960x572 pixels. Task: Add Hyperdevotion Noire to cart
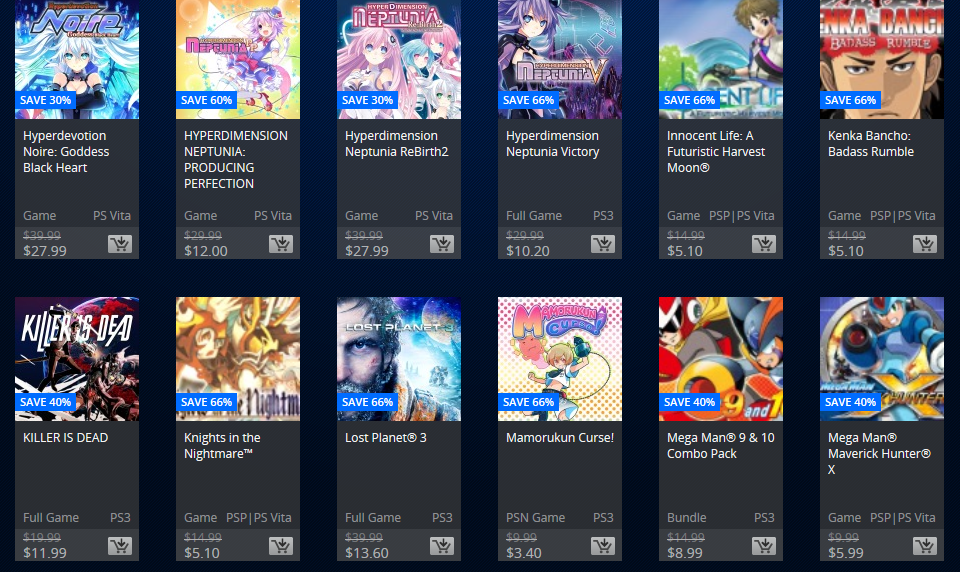pos(120,244)
